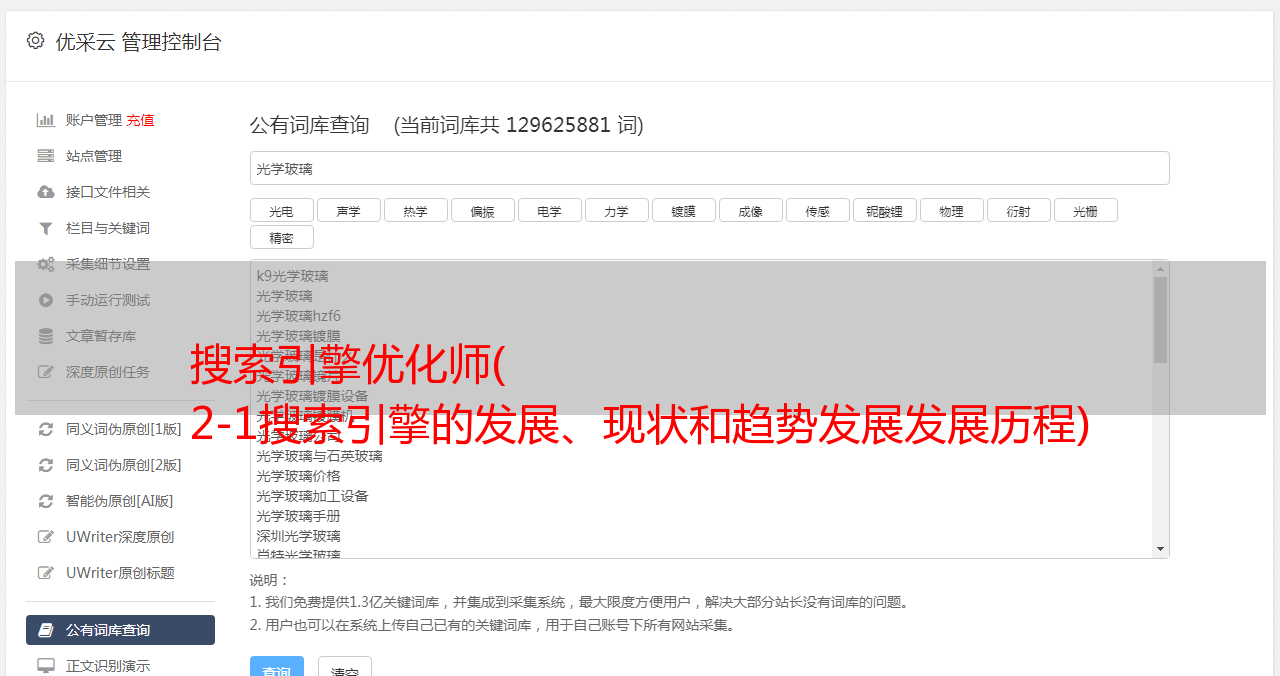This screenshot has height=676, width=1280.
Task: Select the 光学玻璃加工设备 result line
Action: pyautogui.click(x=312, y=496)
